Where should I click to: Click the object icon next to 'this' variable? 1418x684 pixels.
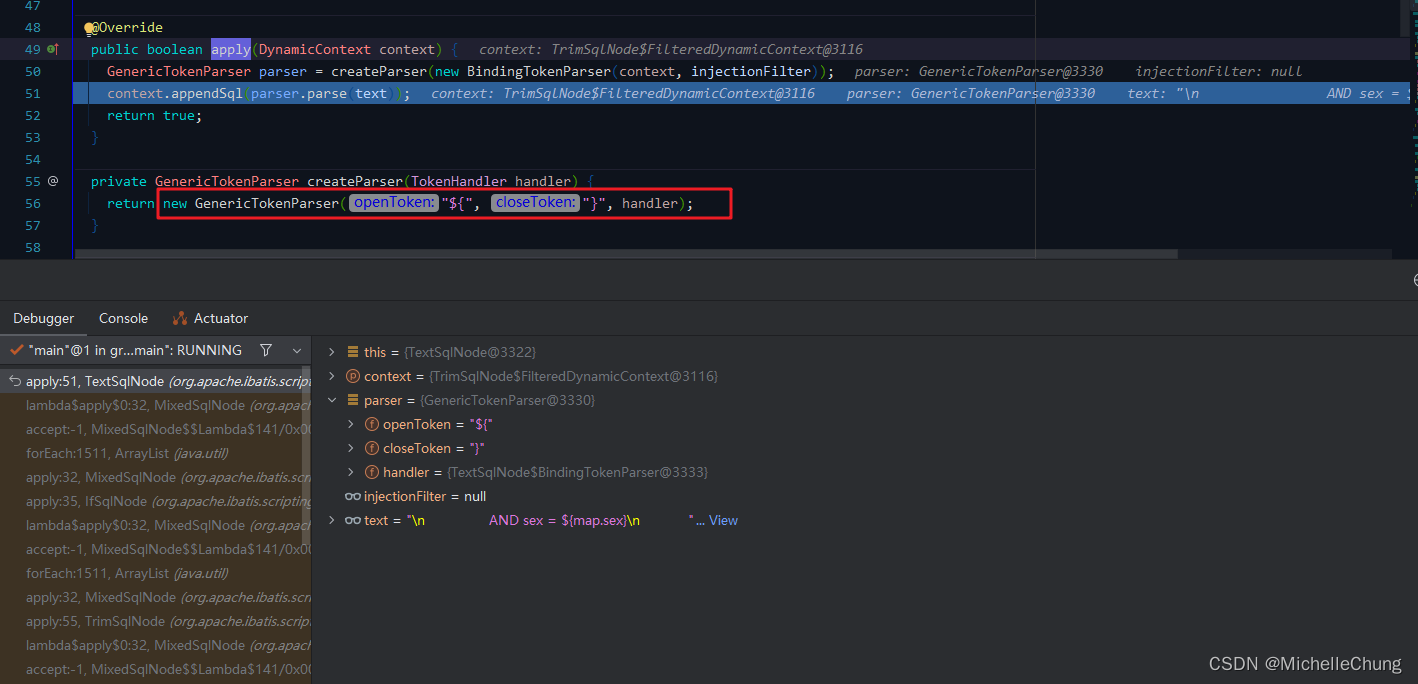[353, 352]
